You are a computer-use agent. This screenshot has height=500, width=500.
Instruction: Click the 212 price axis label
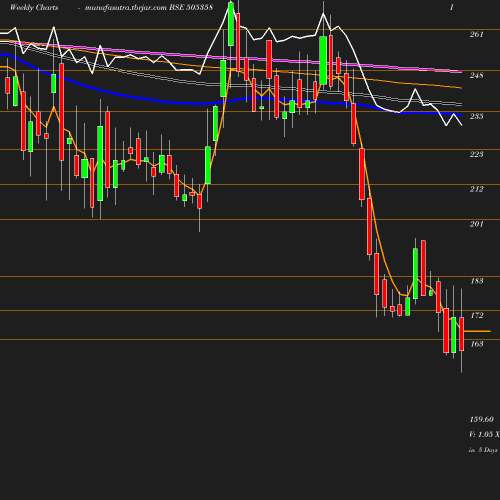pos(476,189)
